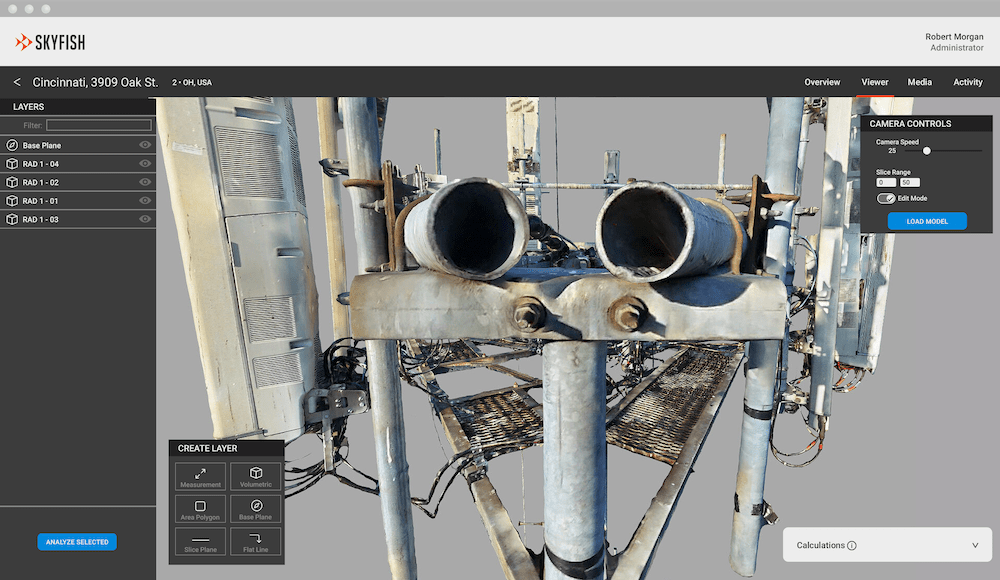Open the Activity tab
The image size is (1000, 580).
967,82
